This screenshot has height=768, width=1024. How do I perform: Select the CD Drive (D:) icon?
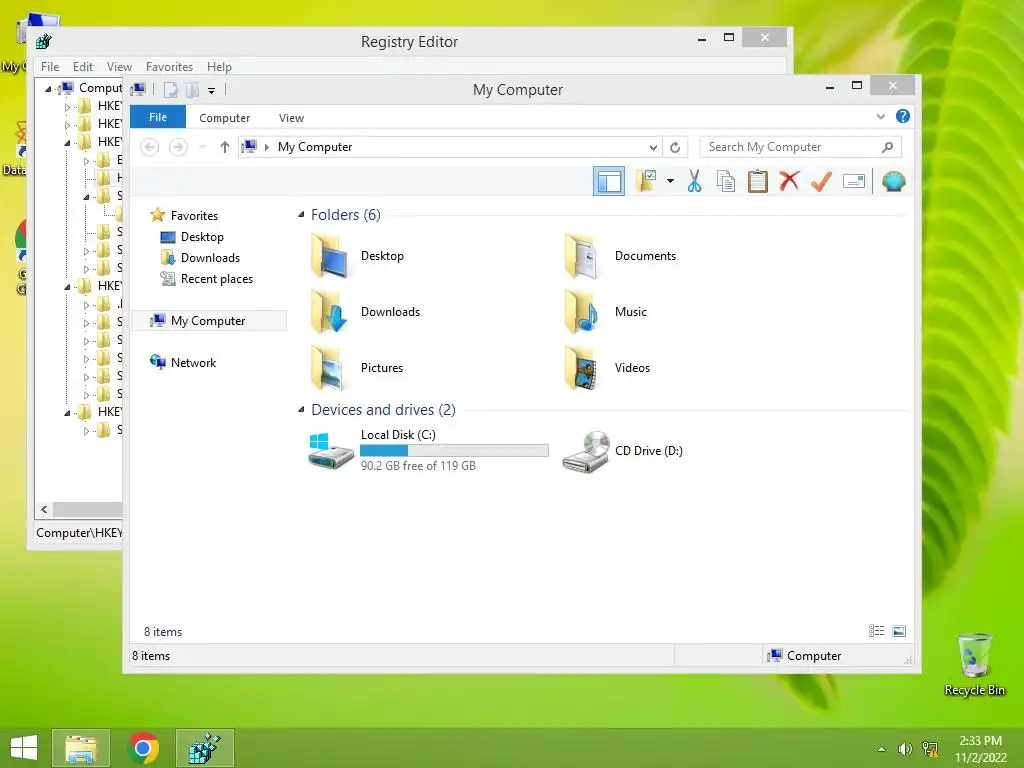click(586, 451)
